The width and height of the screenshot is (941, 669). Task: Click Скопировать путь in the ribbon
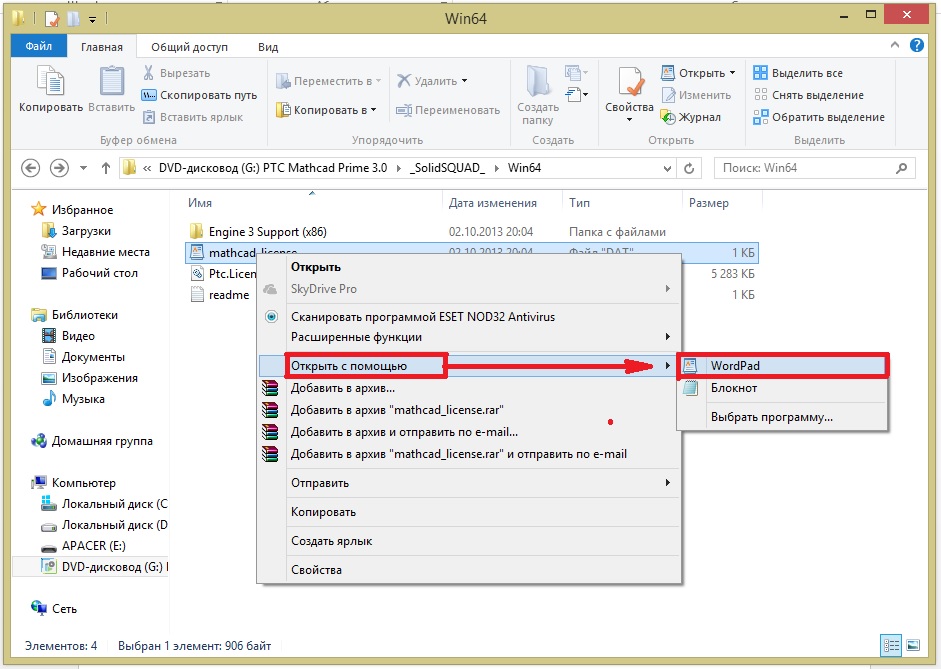pos(199,95)
